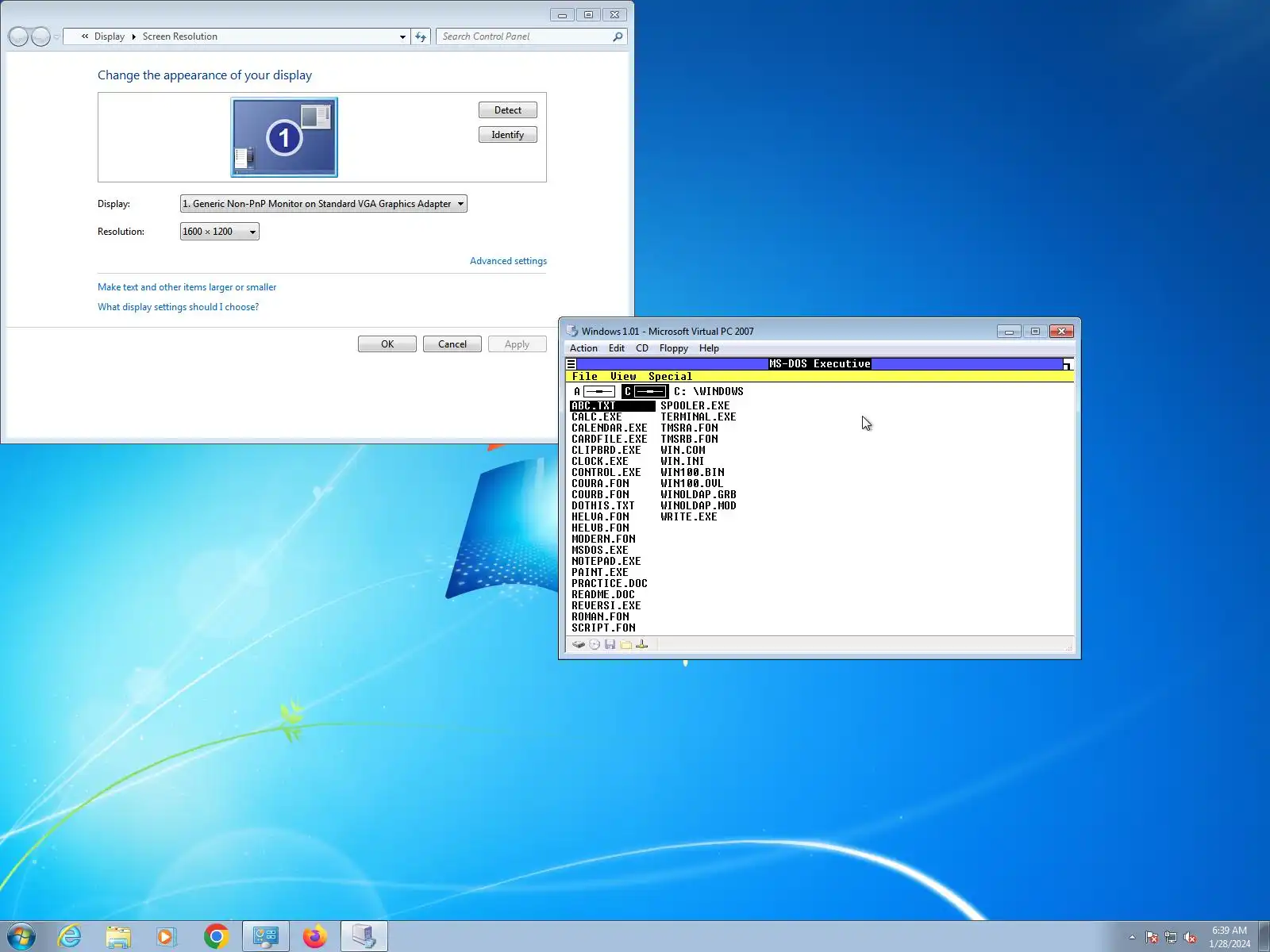This screenshot has height=952, width=1270.
Task: Select WIN.INI in the file list
Action: [x=683, y=462]
